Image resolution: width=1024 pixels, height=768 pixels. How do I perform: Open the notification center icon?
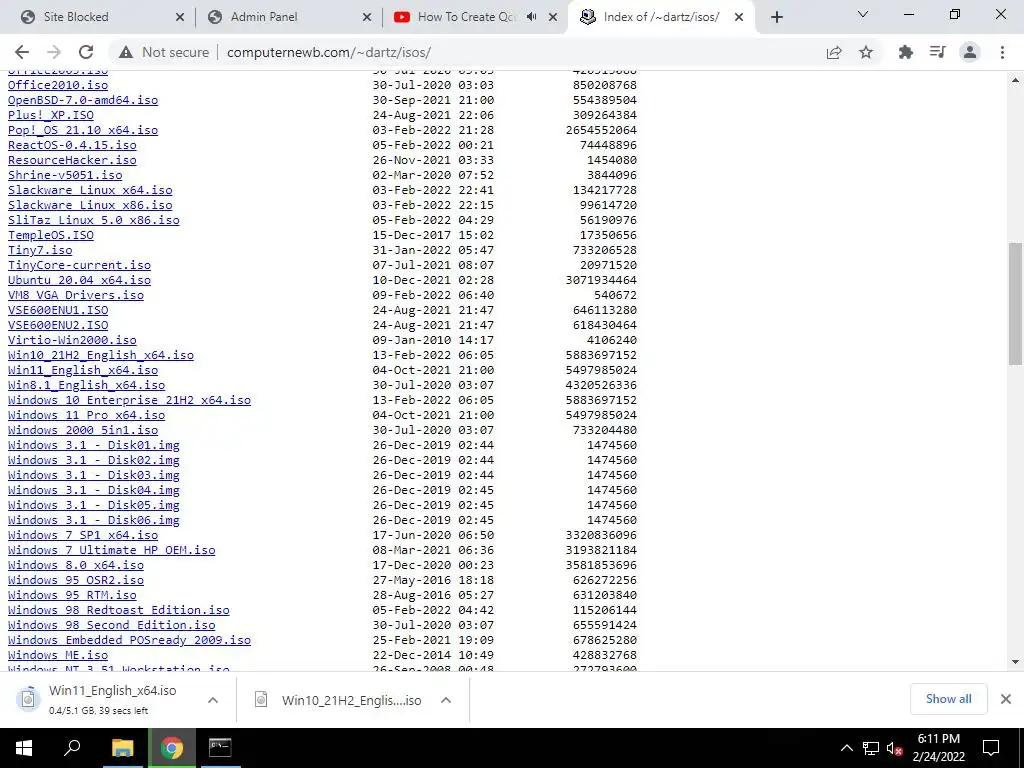tap(991, 748)
